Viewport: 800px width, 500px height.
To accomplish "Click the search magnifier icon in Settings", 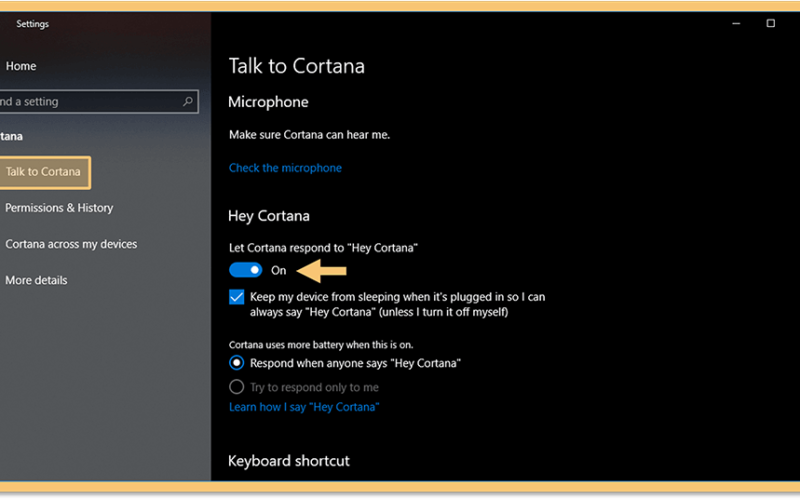I will pyautogui.click(x=188, y=102).
